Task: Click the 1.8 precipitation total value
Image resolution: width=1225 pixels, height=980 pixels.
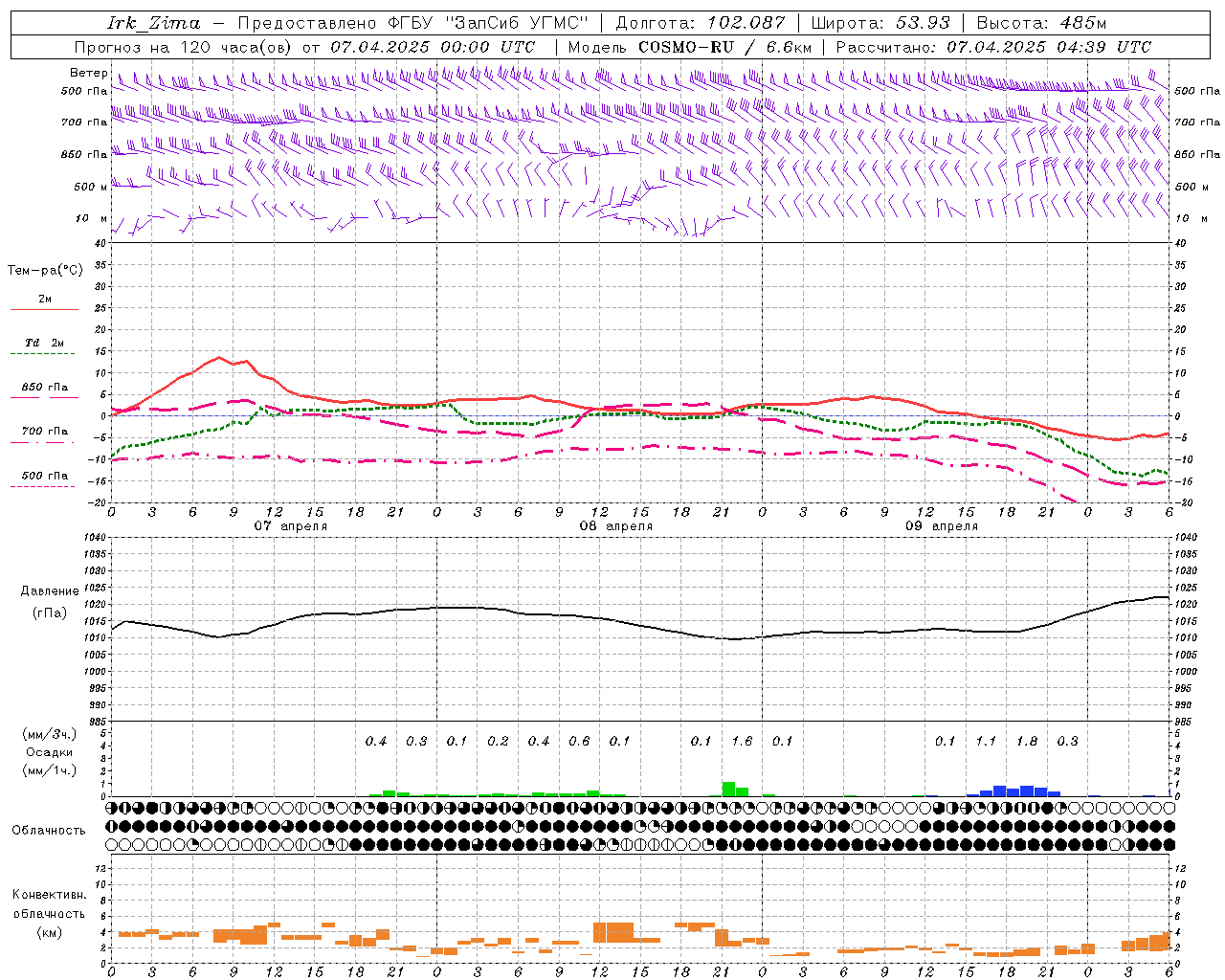Action: point(1027,741)
